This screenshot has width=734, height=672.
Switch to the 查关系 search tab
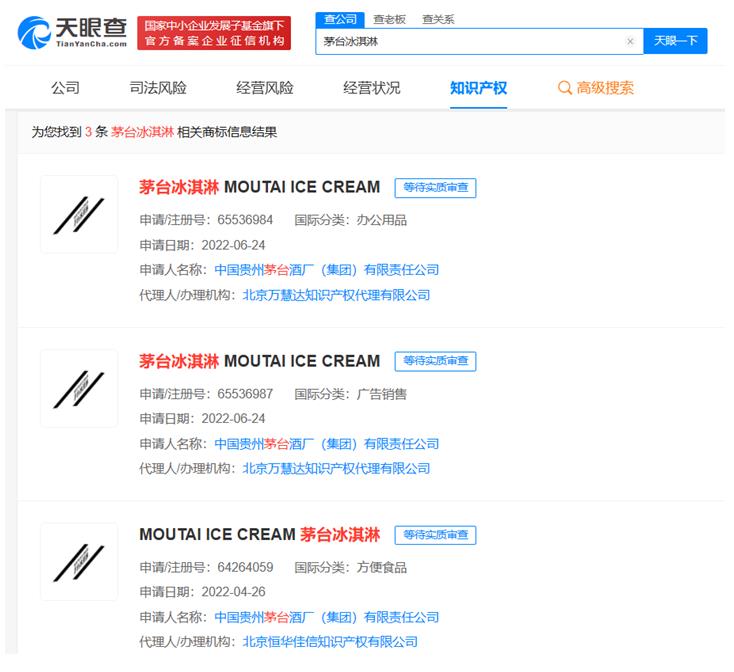(x=438, y=19)
